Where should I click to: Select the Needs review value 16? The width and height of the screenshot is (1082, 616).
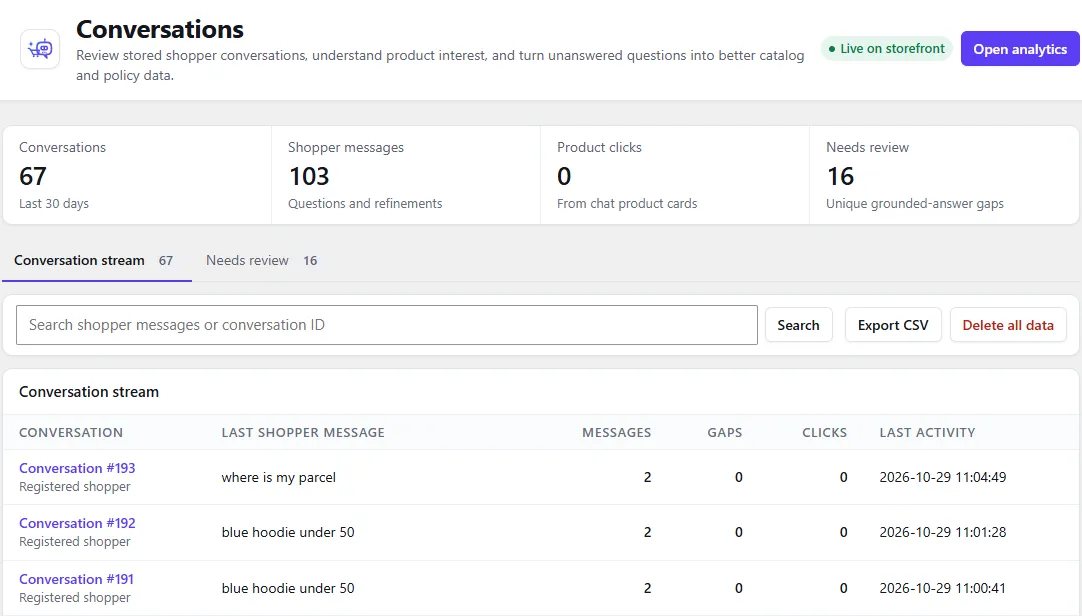840,176
